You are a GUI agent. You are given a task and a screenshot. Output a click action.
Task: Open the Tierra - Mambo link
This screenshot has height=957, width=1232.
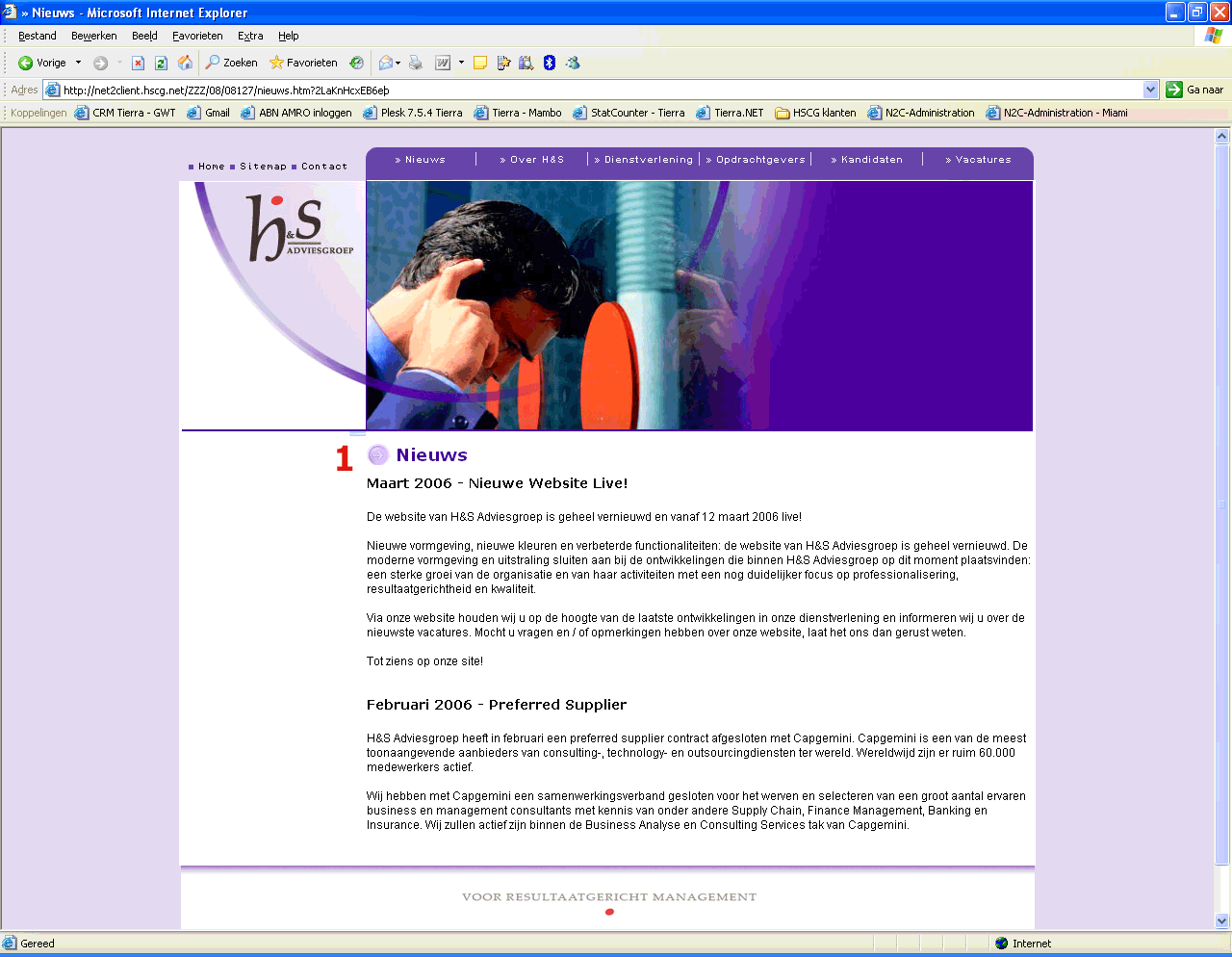click(518, 113)
